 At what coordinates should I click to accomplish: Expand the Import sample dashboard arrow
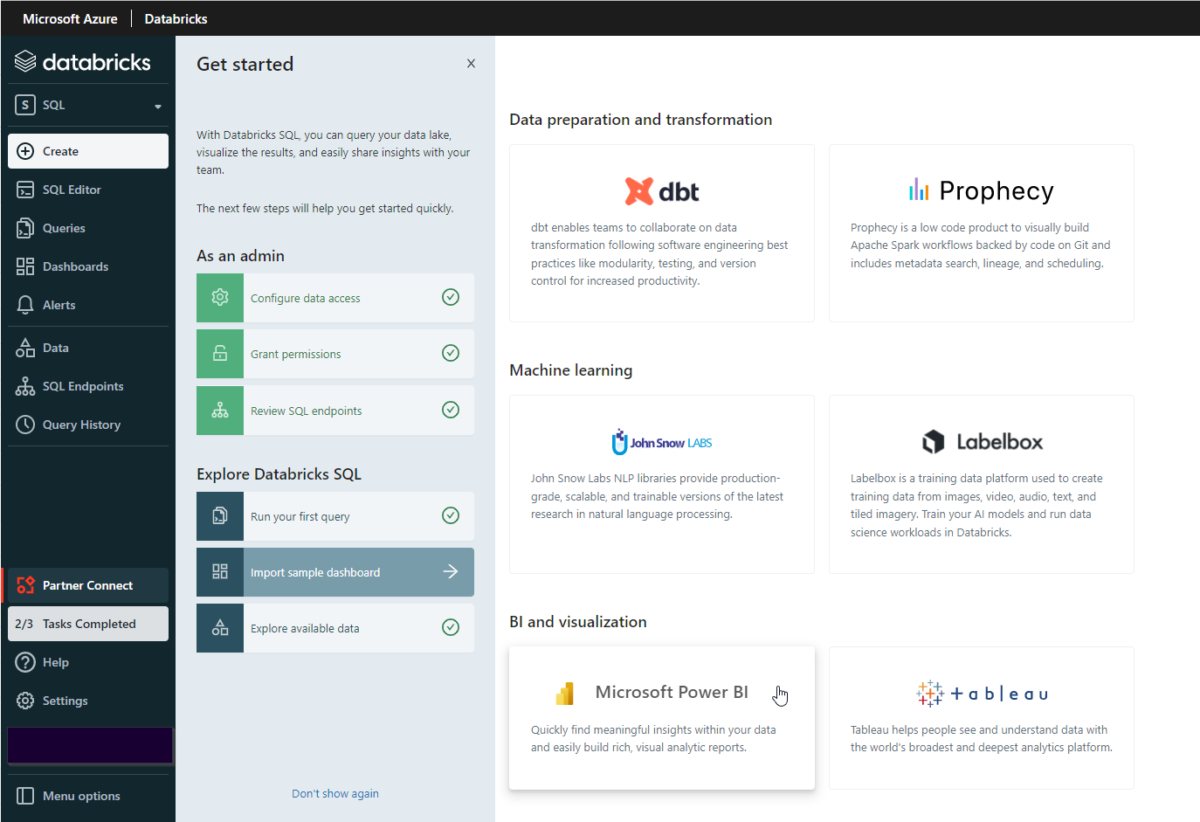click(450, 572)
